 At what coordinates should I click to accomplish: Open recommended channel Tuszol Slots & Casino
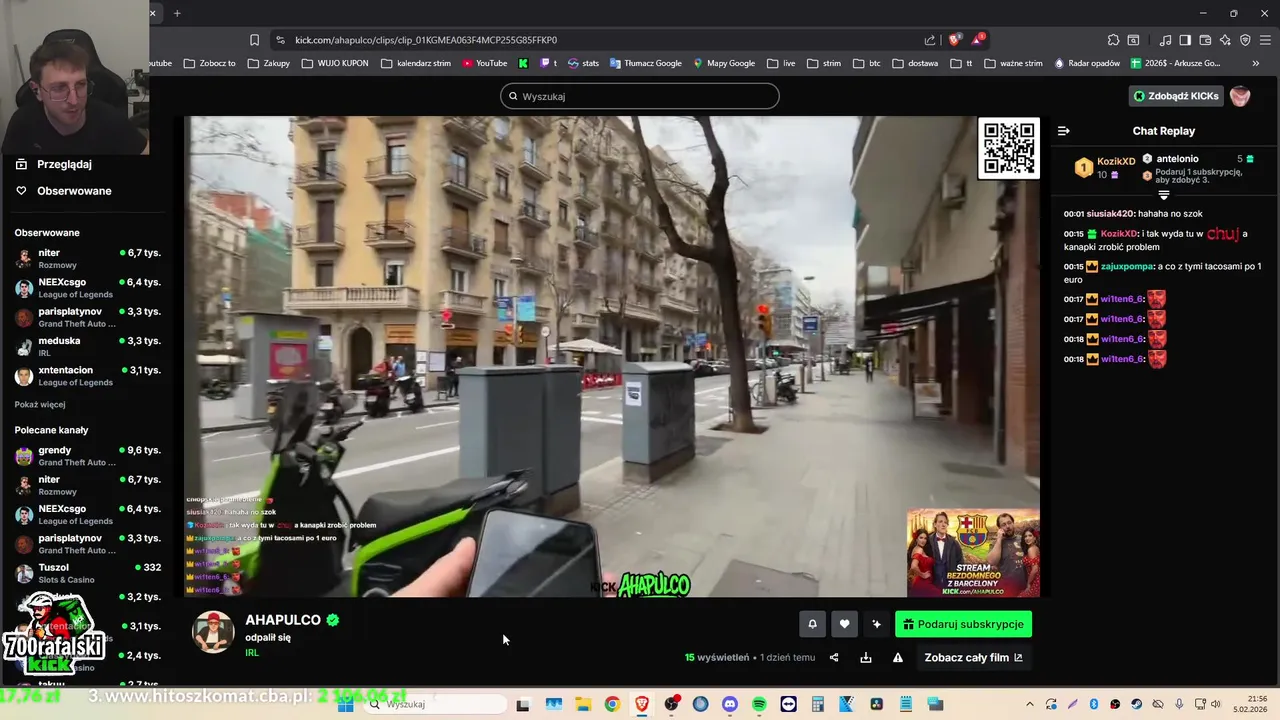88,573
